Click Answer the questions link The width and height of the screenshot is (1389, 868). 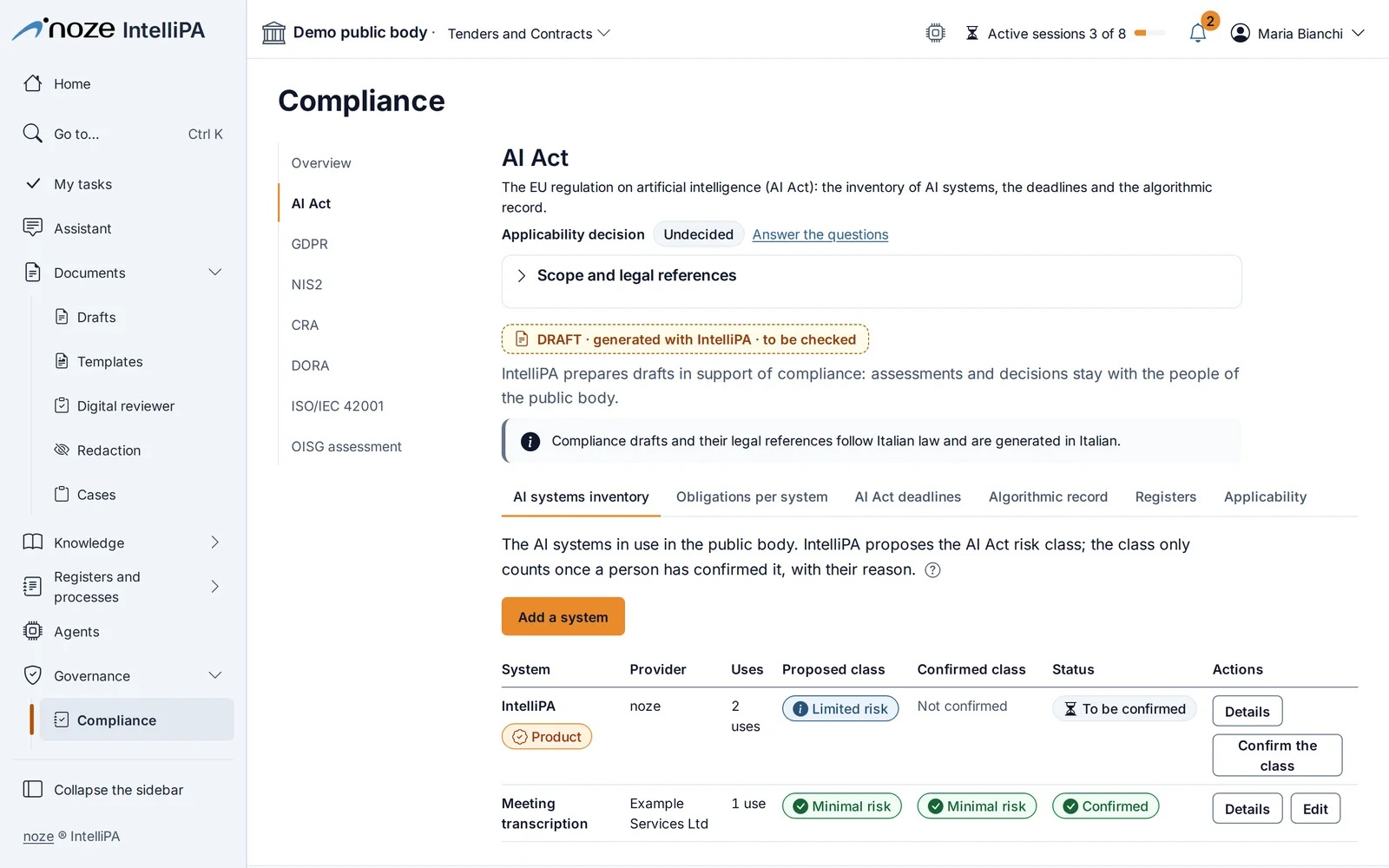pyautogui.click(x=820, y=234)
